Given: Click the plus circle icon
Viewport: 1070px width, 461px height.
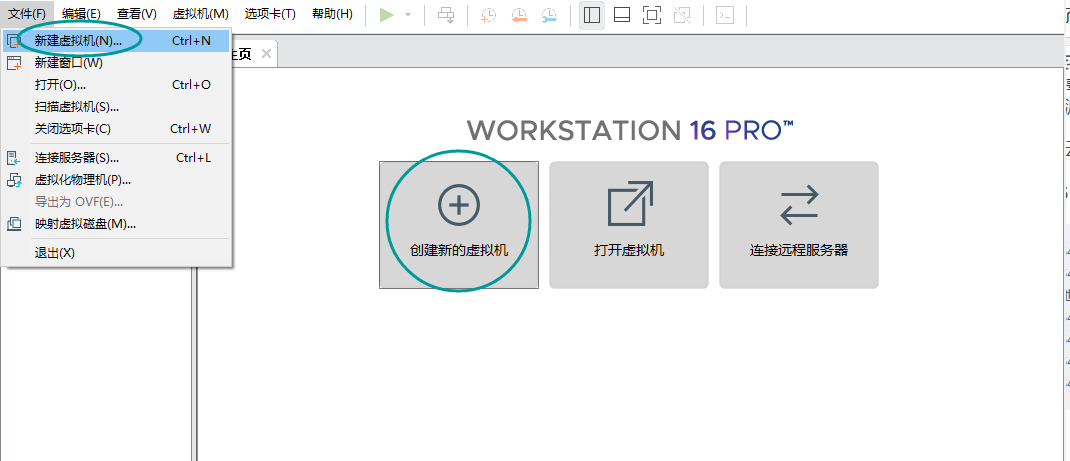Looking at the screenshot, I should [x=459, y=204].
